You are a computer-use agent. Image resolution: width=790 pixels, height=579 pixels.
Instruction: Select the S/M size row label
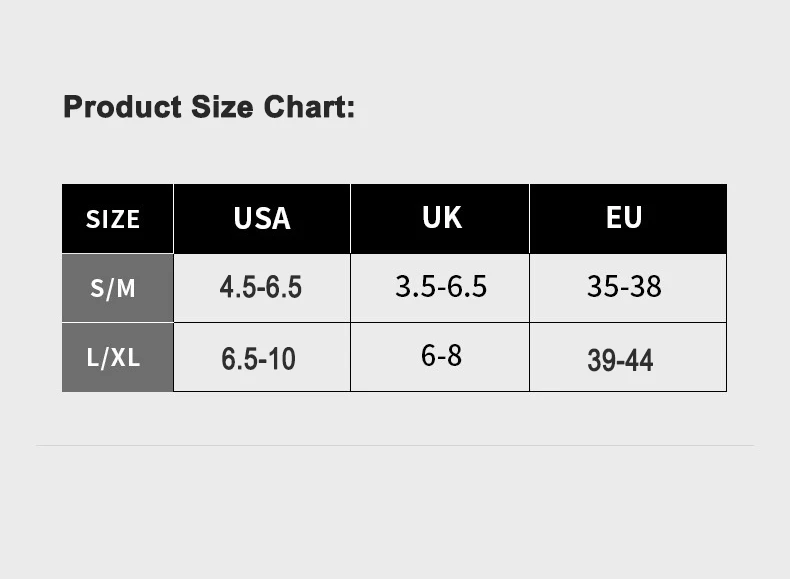pyautogui.click(x=113, y=288)
